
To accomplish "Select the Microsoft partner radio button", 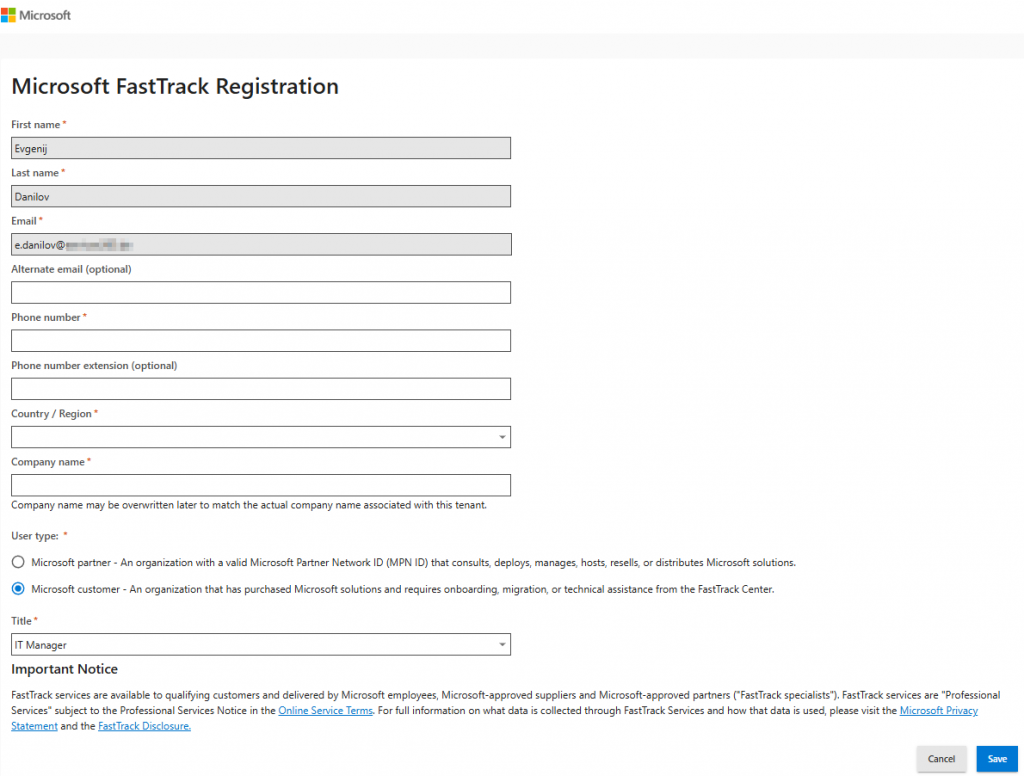I will click(18, 562).
